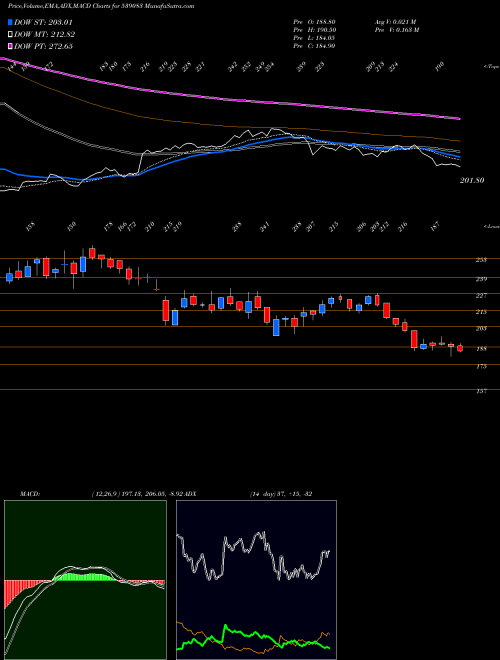
Task: Click the 203 price axis label
Action: pyautogui.click(x=481, y=328)
